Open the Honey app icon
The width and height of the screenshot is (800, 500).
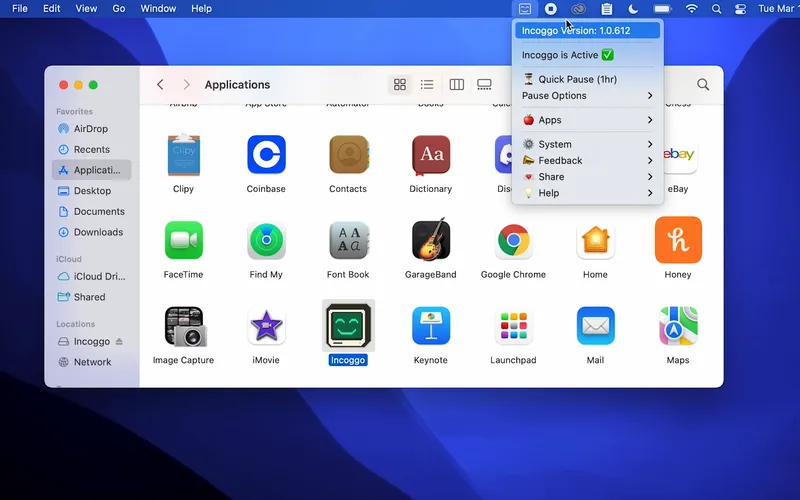click(677, 240)
